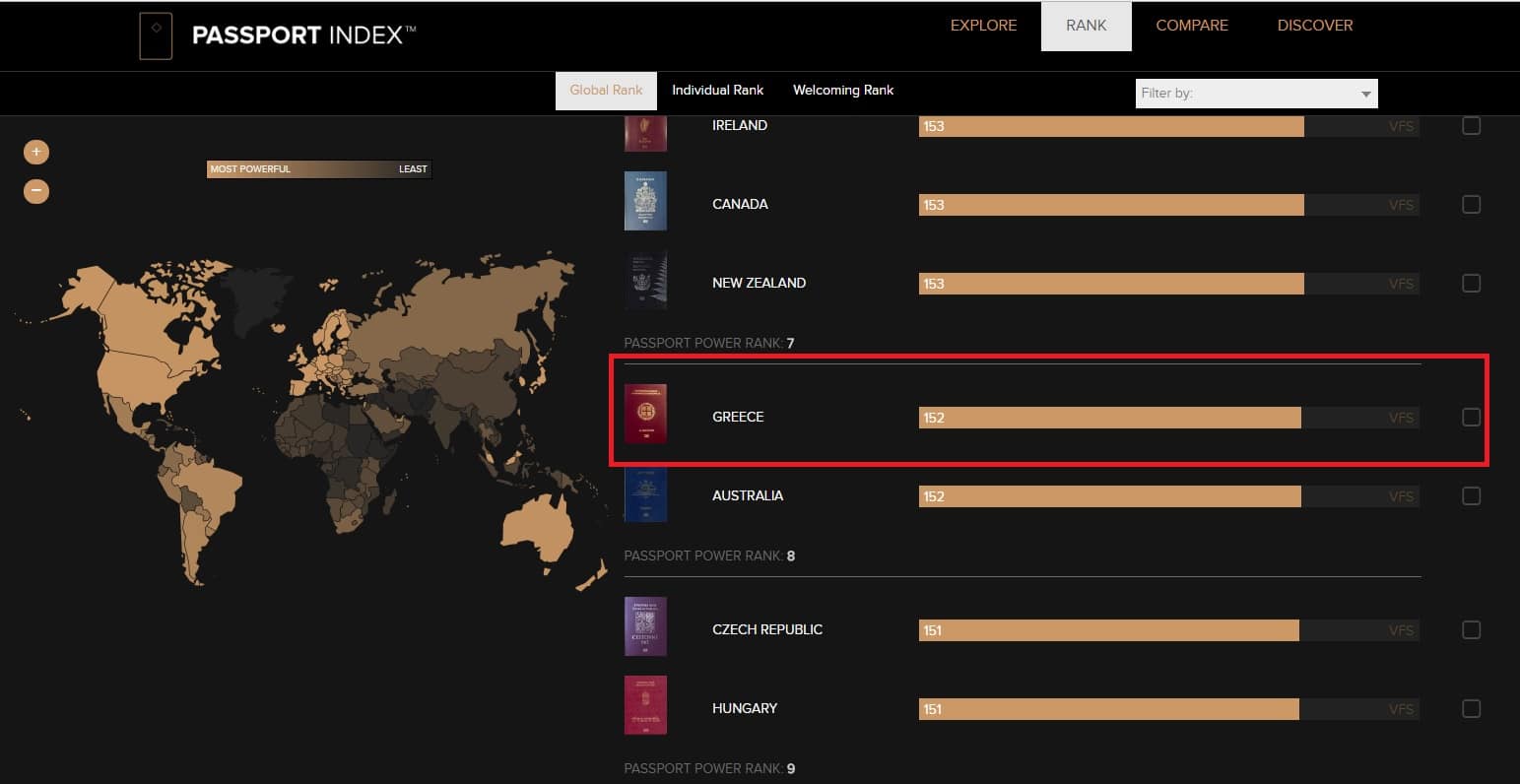Click the Greece country name
Image resolution: width=1520 pixels, height=784 pixels.
pos(738,417)
